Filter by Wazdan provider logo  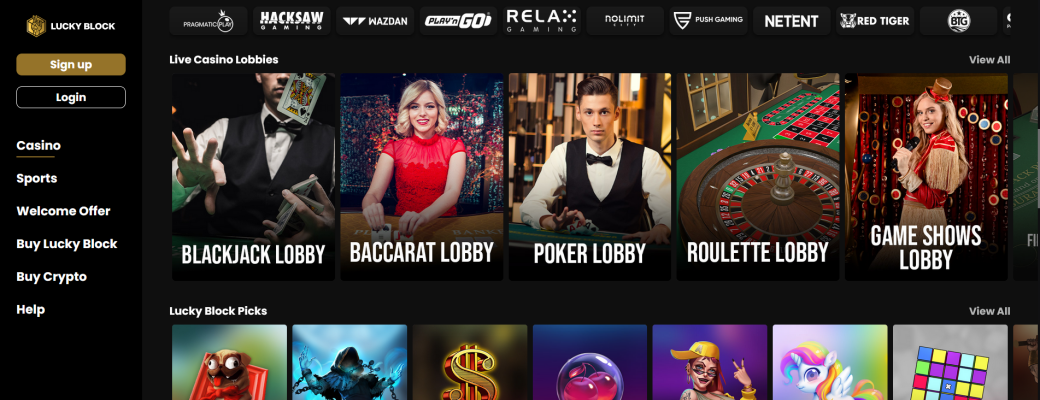pos(375,21)
